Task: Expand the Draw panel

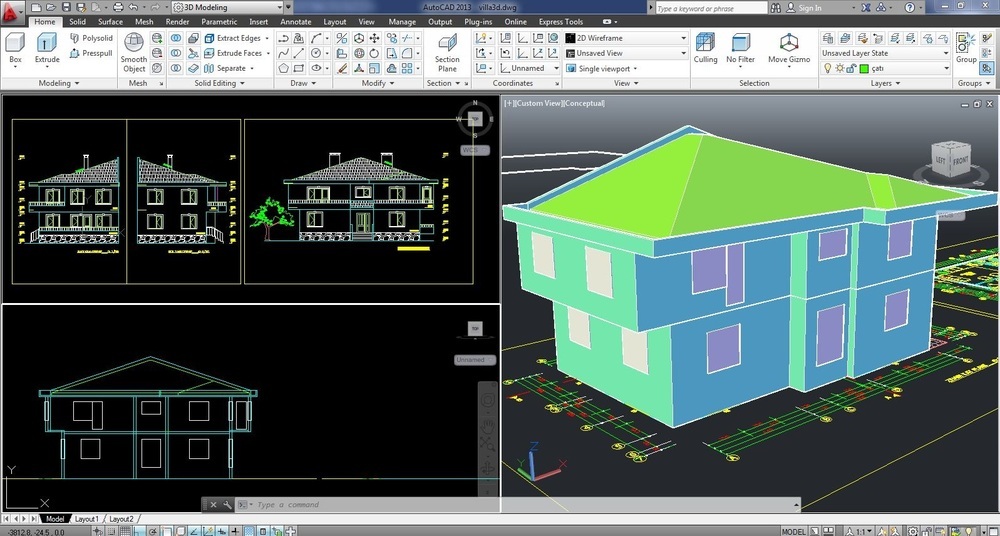Action: [x=303, y=84]
